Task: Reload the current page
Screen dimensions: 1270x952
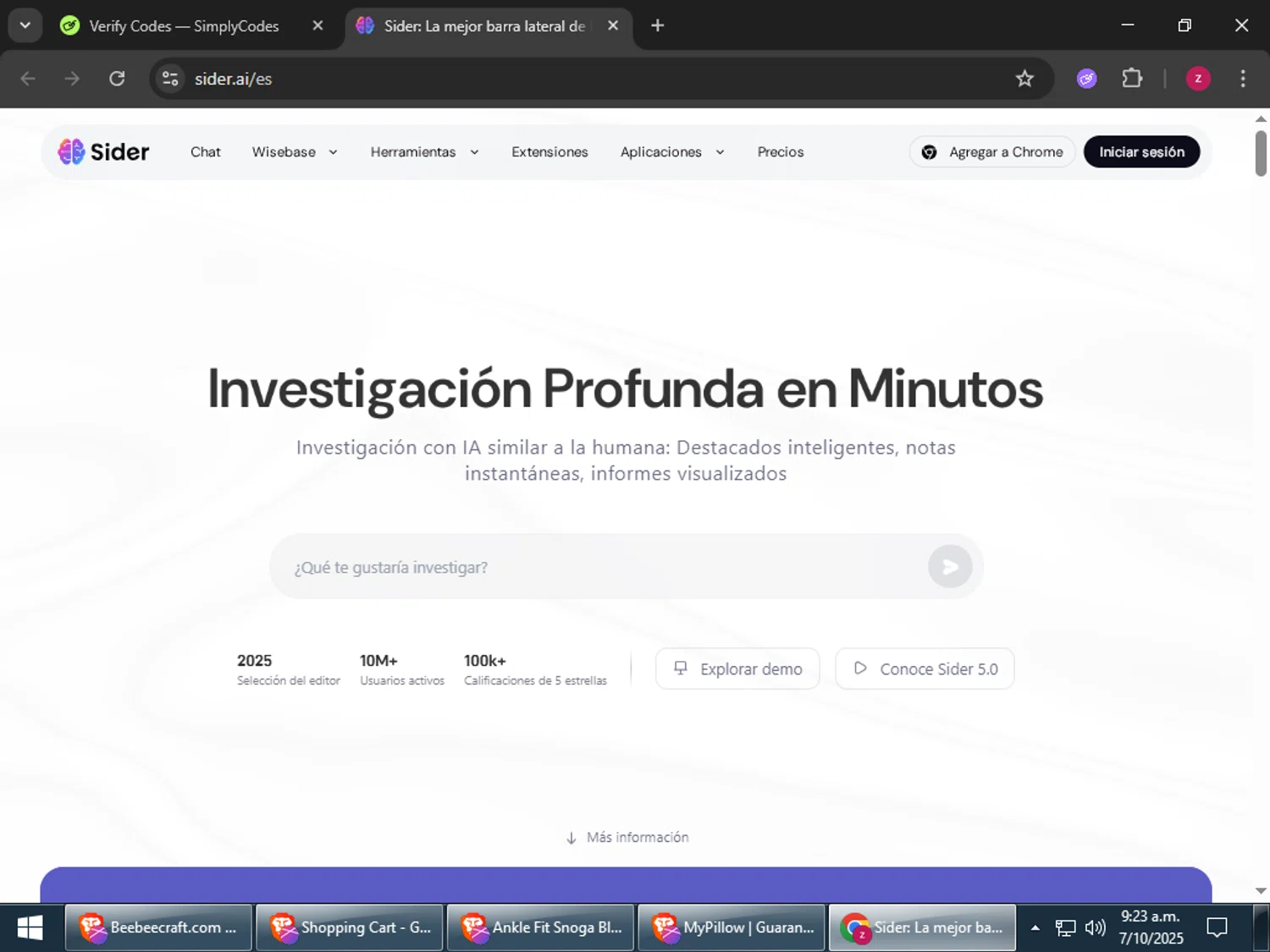Action: point(117,79)
